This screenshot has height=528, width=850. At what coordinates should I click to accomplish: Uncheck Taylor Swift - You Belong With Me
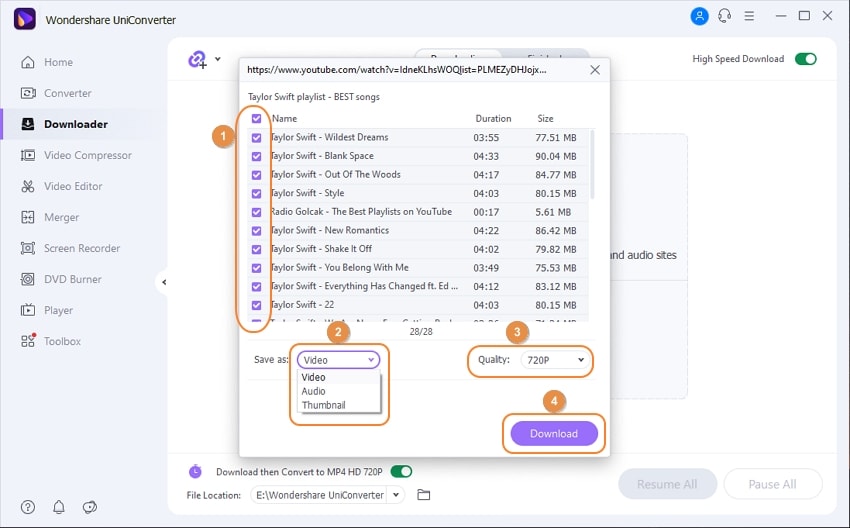click(256, 268)
